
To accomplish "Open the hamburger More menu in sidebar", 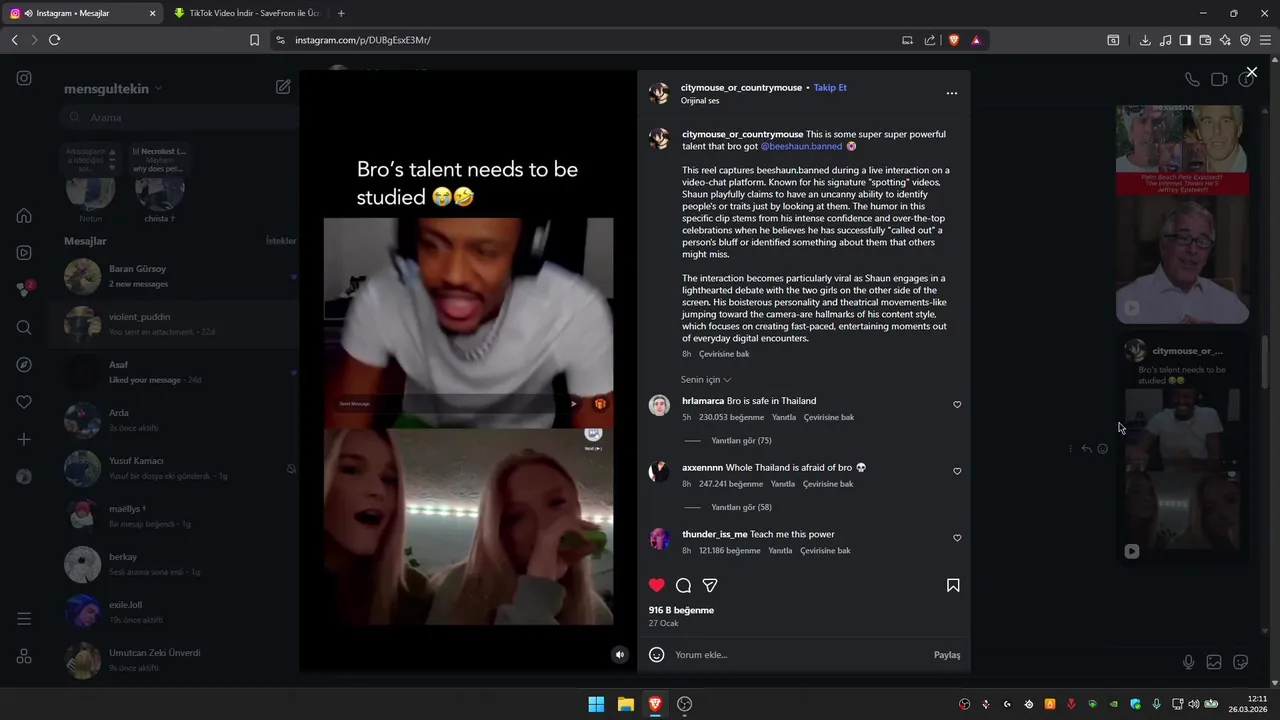I will pos(24,619).
